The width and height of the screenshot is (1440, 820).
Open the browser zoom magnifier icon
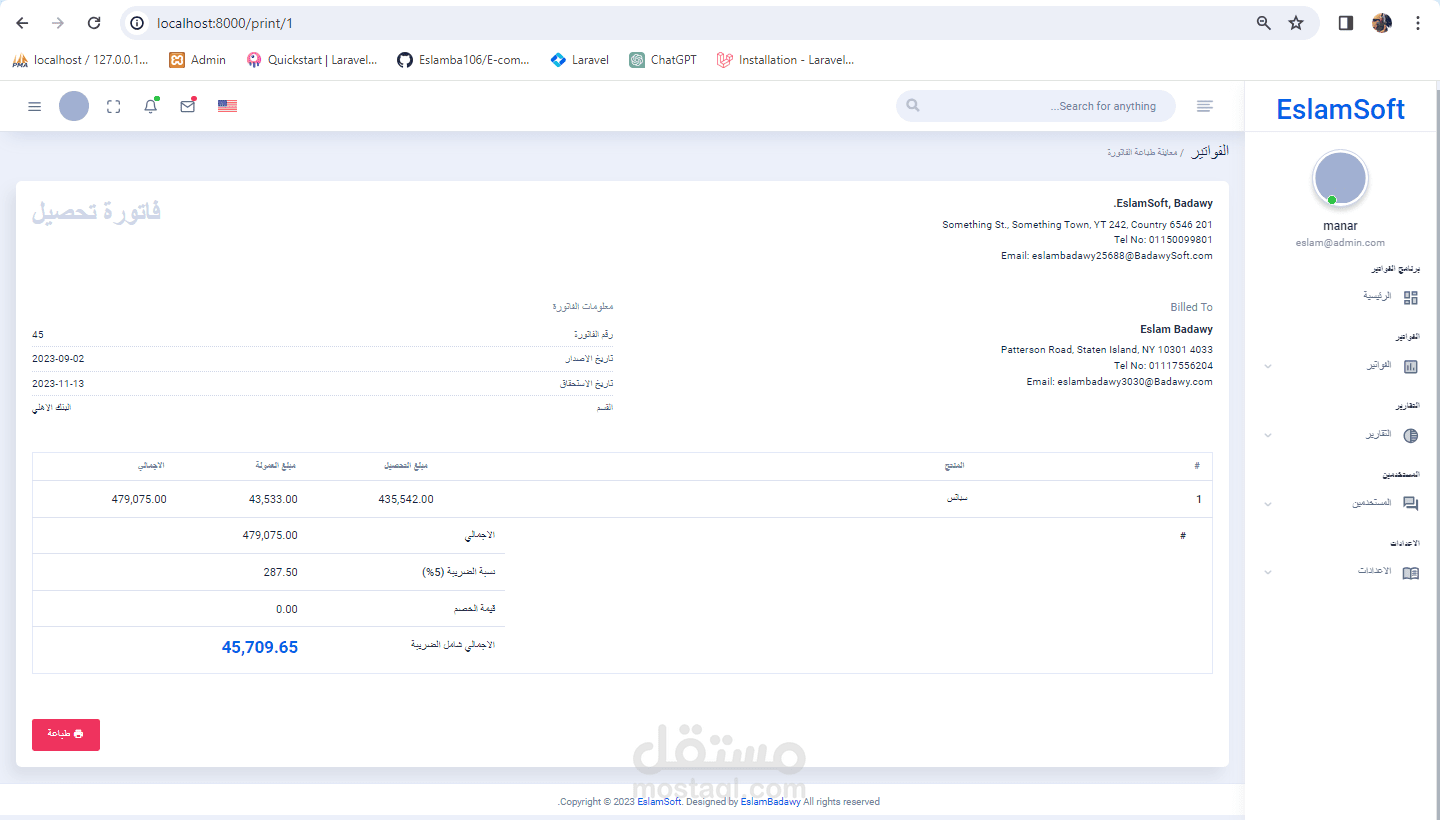tap(1264, 23)
